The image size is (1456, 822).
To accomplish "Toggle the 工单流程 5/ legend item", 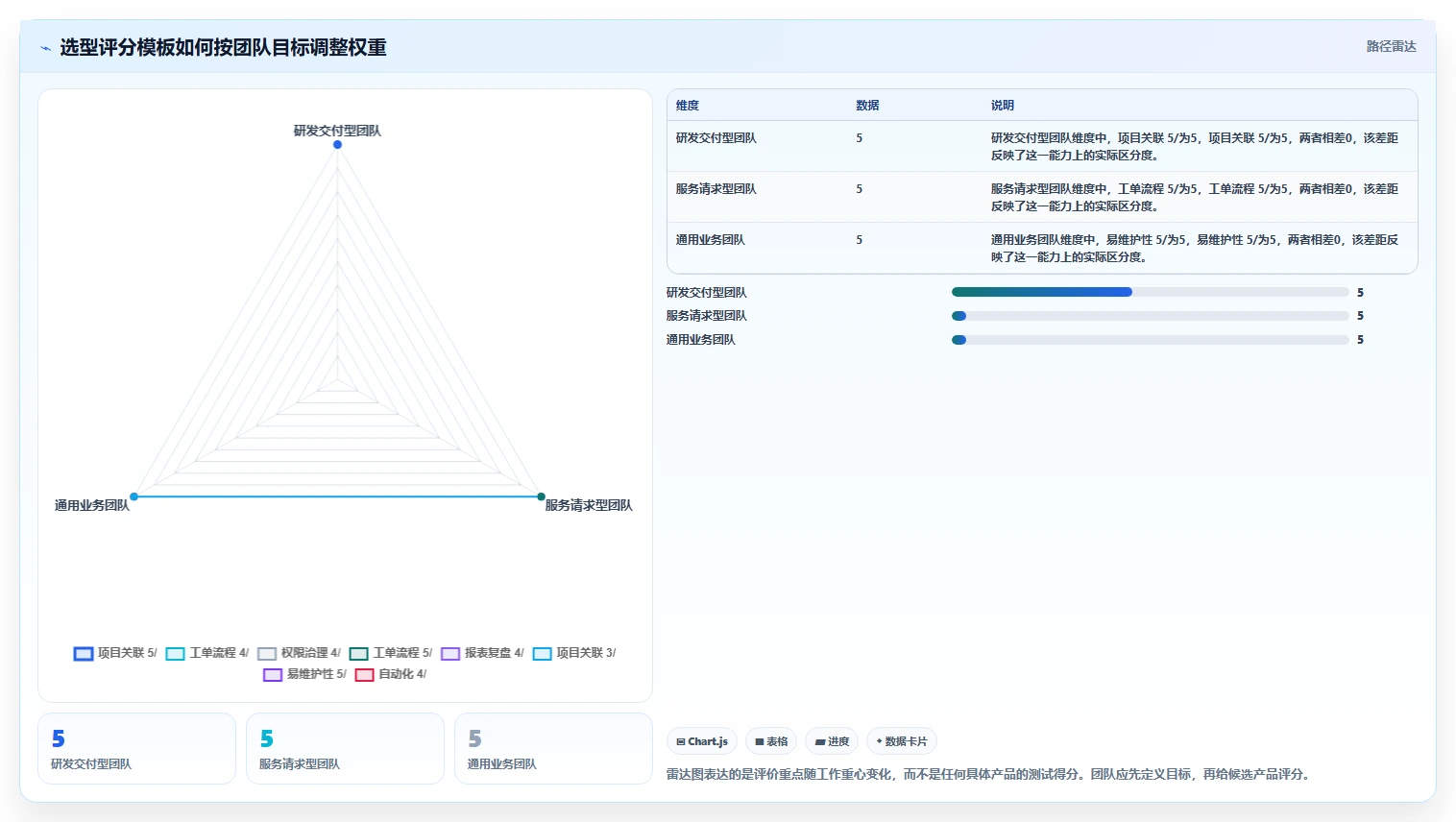I will coord(391,653).
